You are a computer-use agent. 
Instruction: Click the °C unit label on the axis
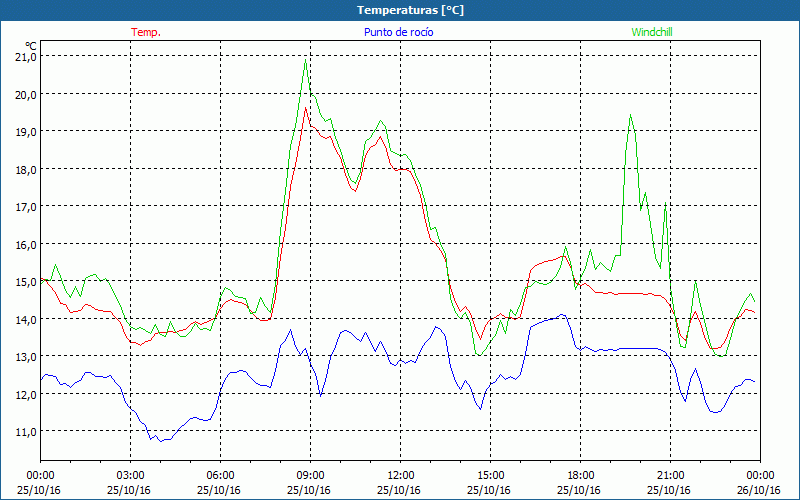click(x=31, y=45)
